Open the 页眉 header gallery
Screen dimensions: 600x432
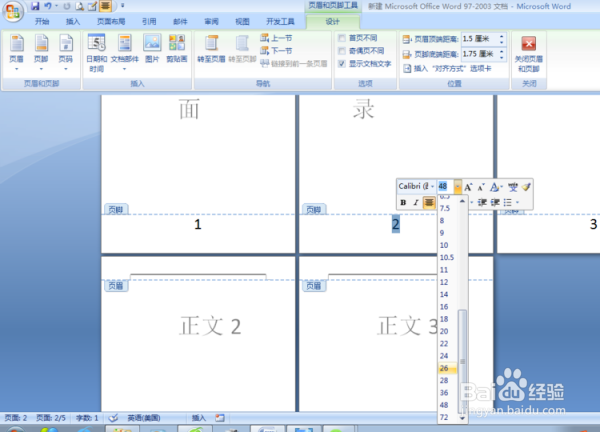[16, 53]
